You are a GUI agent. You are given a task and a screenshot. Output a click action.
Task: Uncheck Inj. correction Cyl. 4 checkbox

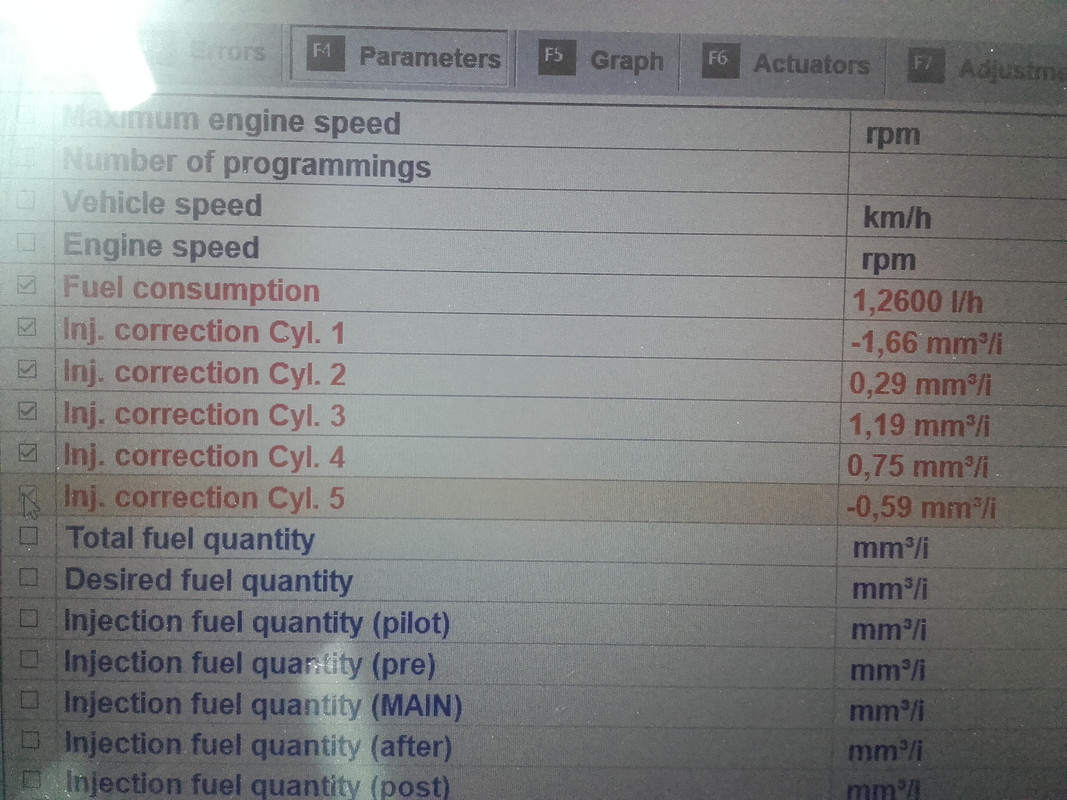click(x=28, y=452)
